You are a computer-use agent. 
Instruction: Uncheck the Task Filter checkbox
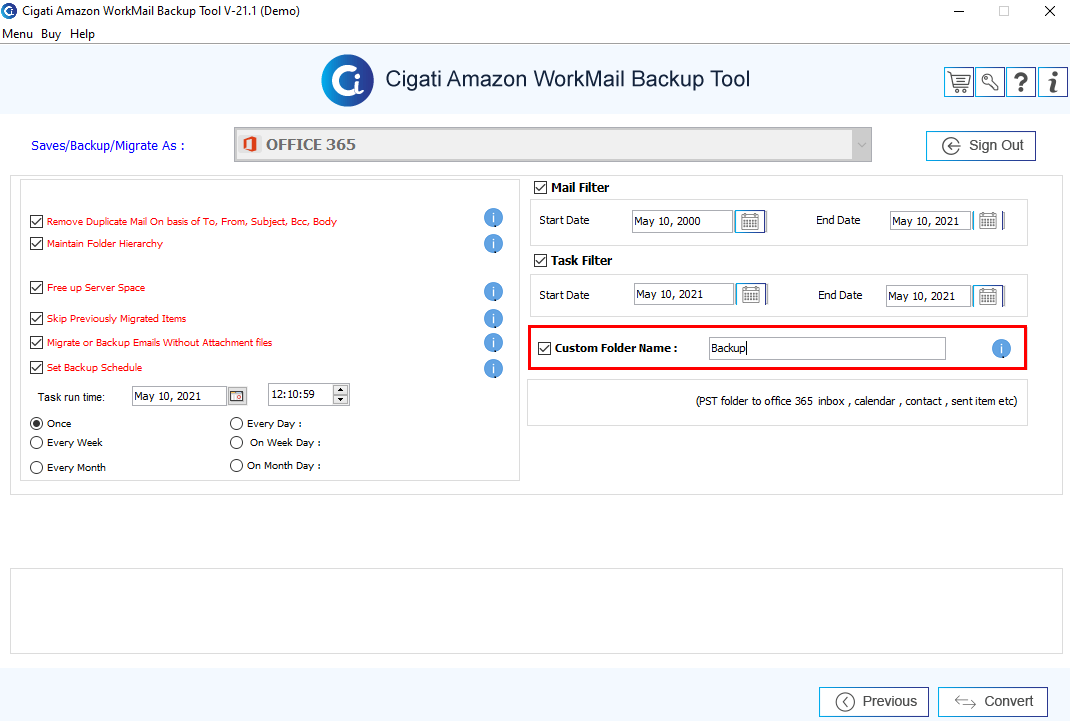coord(540,261)
